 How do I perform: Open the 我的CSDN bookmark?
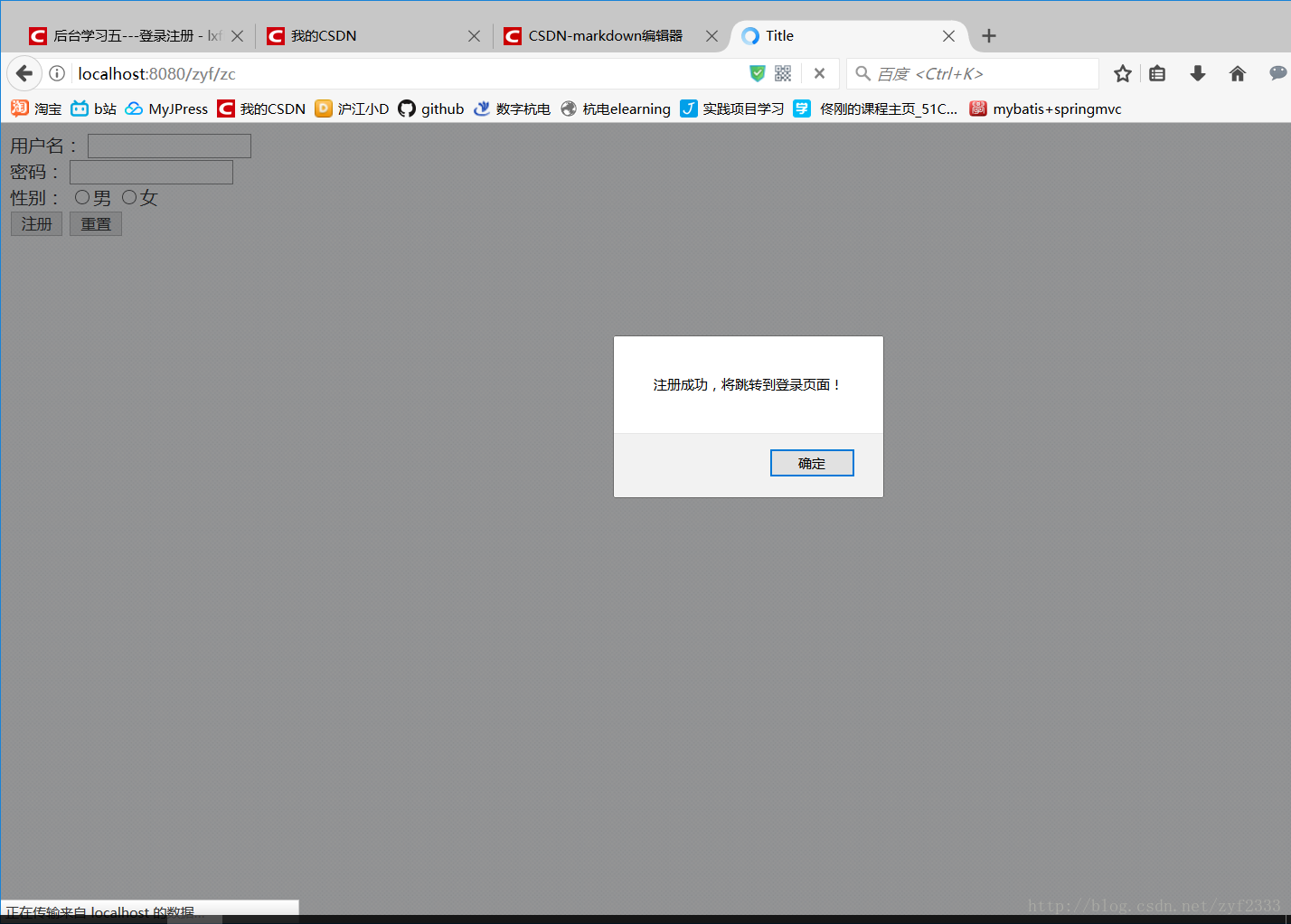point(261,108)
